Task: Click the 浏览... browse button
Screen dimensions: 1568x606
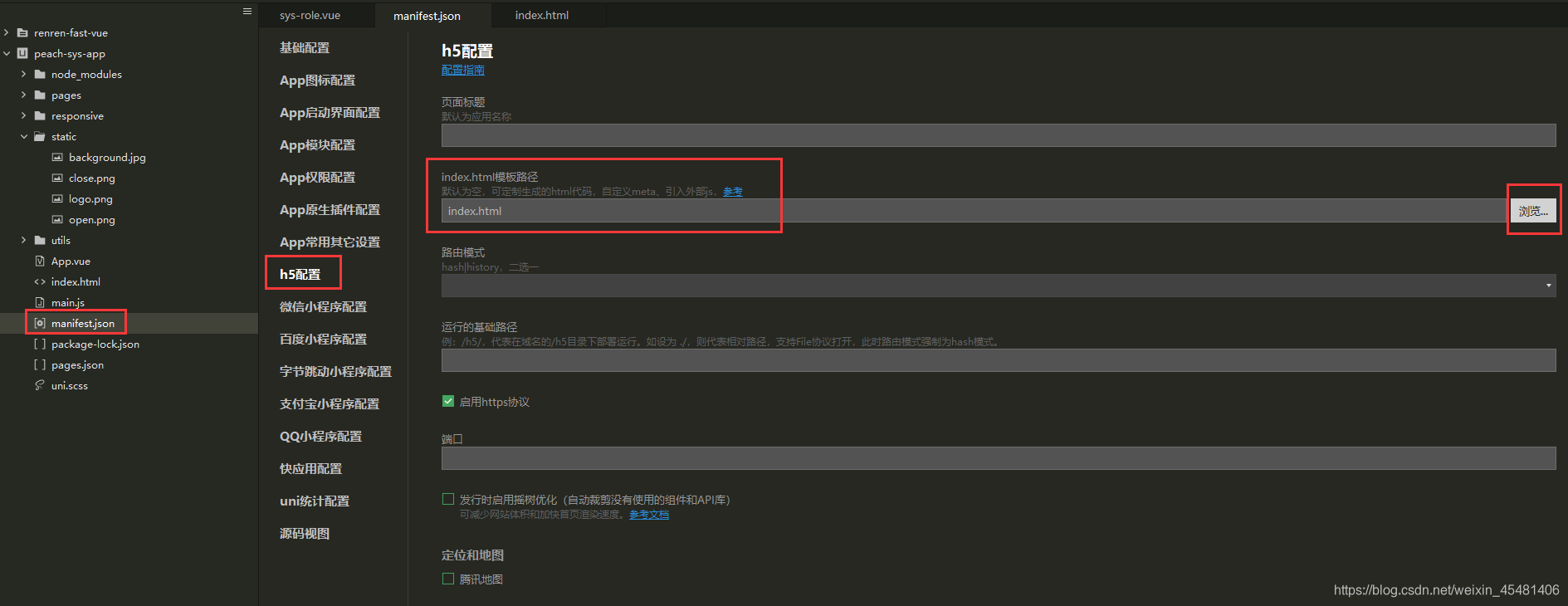Action: click(x=1533, y=211)
